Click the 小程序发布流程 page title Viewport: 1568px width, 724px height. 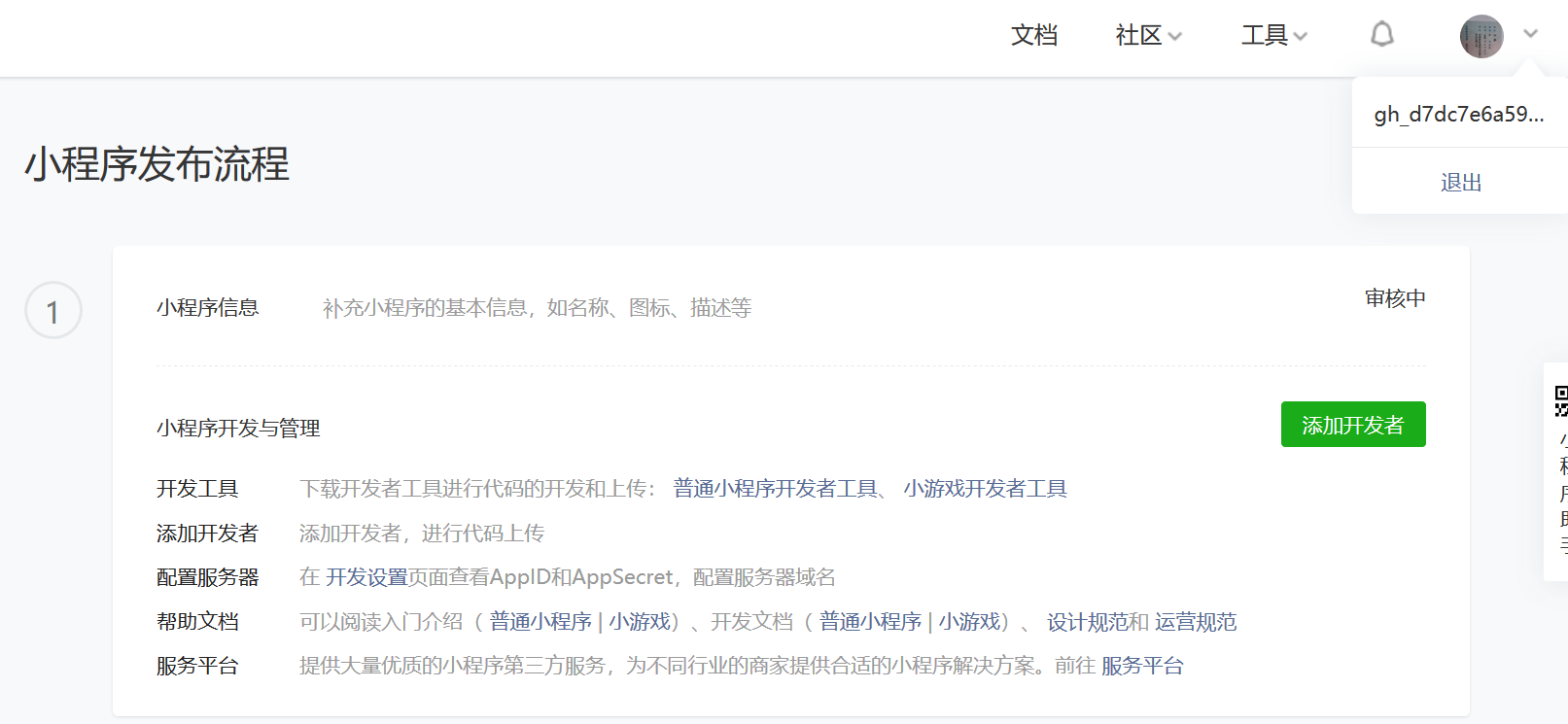tap(157, 164)
